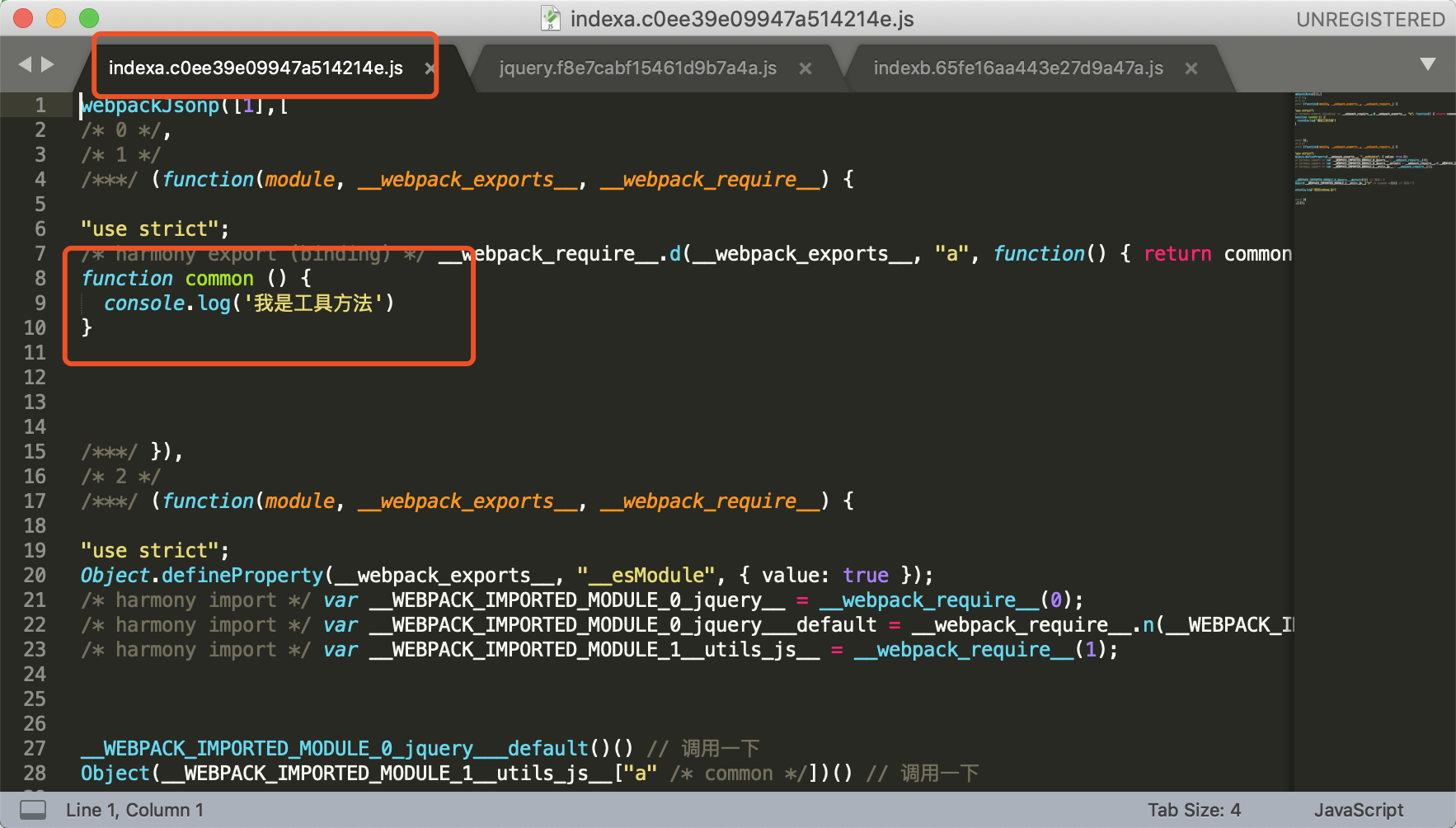Open the Tab Size: 4 menu

tap(1194, 810)
